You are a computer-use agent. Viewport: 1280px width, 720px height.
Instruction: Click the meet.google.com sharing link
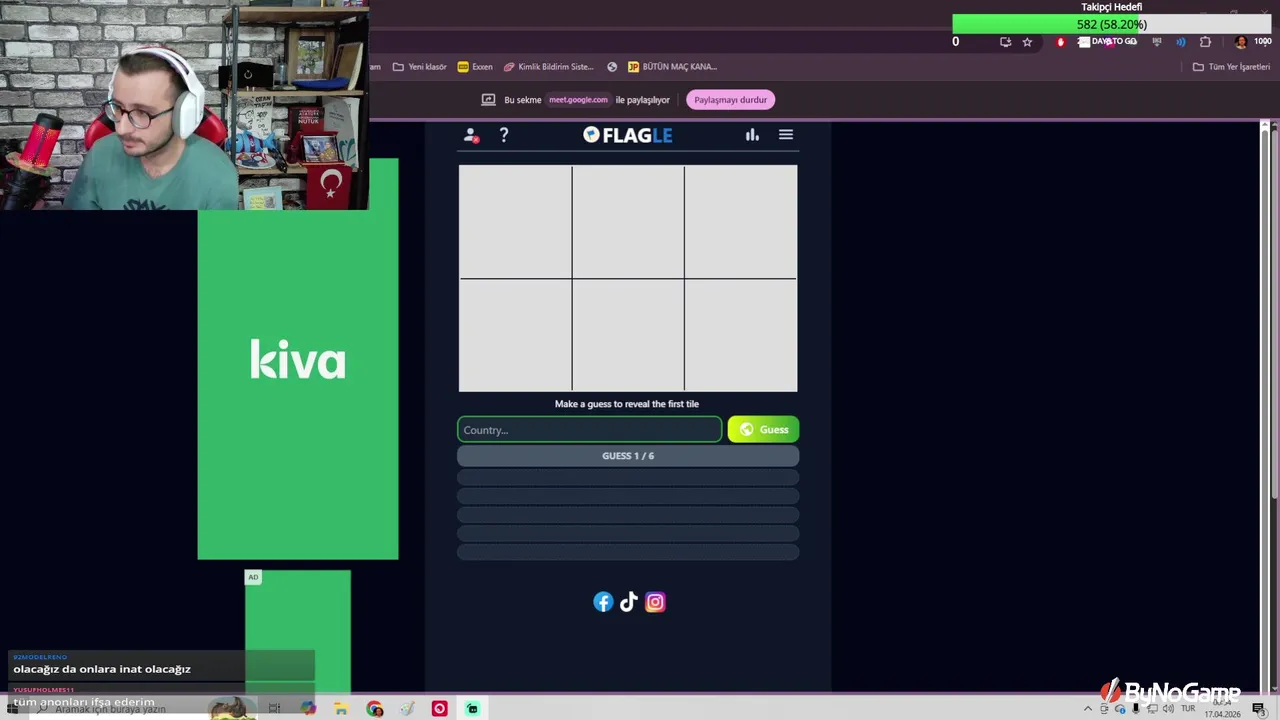578,100
